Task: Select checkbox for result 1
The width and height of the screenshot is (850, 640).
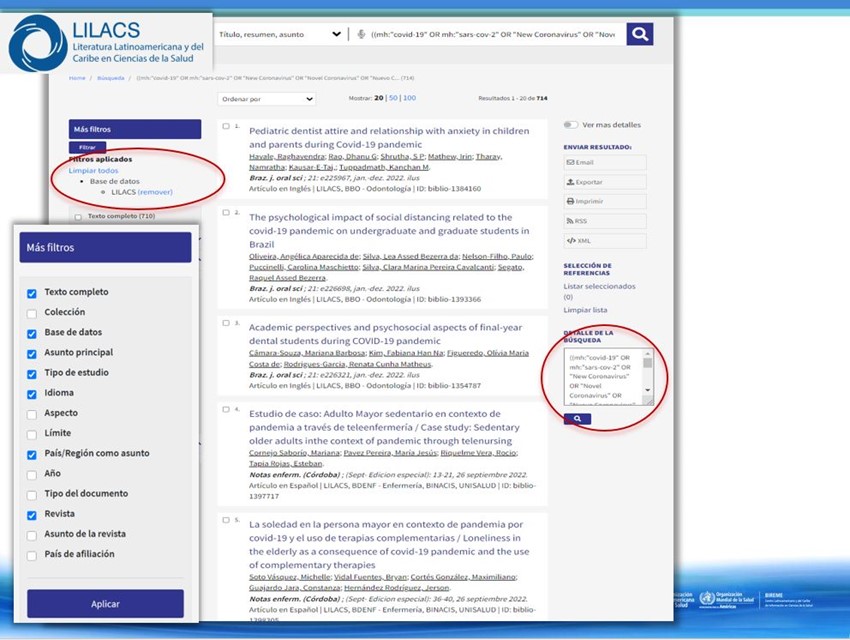Action: pyautogui.click(x=226, y=126)
